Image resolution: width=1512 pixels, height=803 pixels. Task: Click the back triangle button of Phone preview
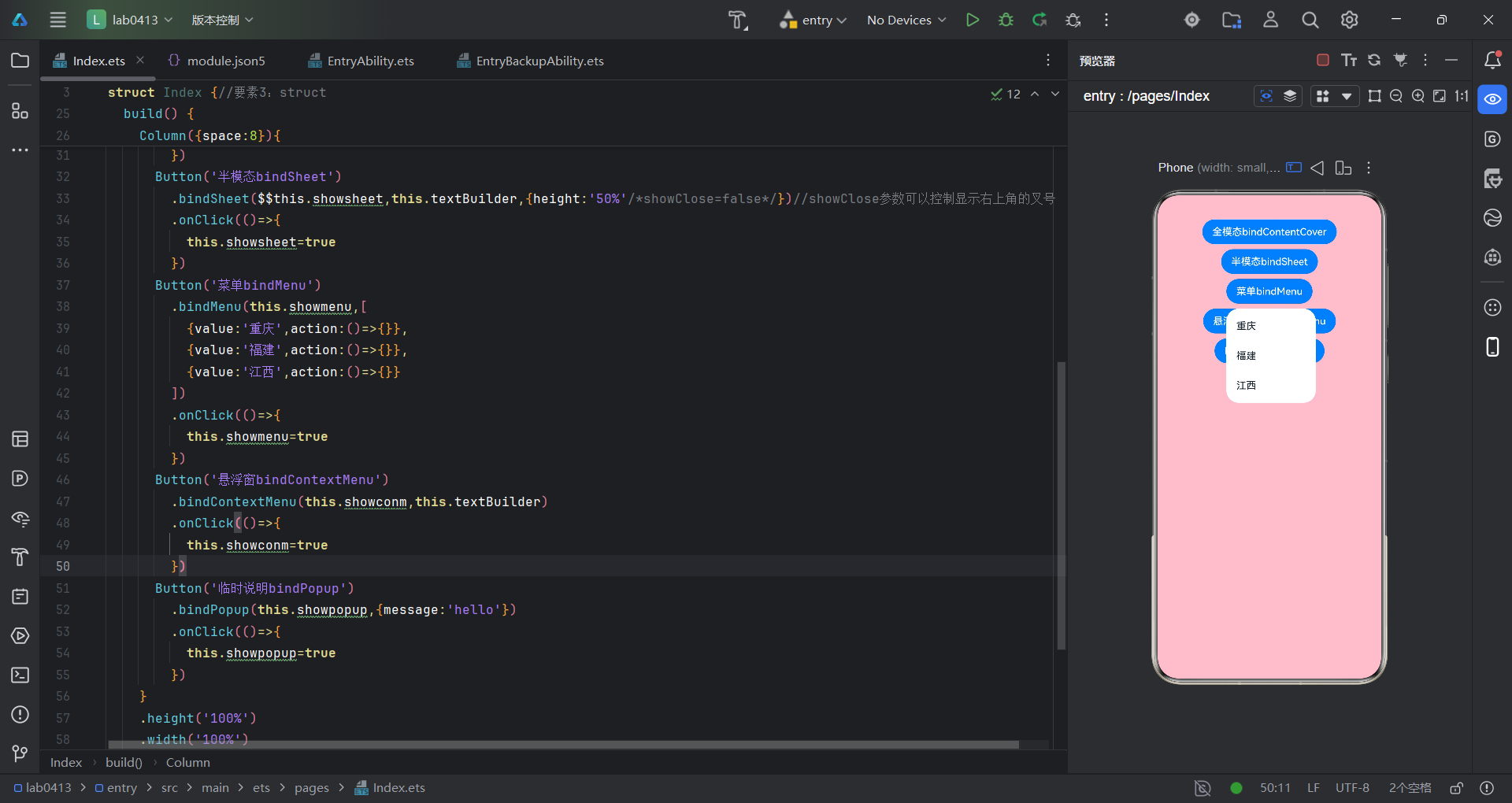[1317, 168]
